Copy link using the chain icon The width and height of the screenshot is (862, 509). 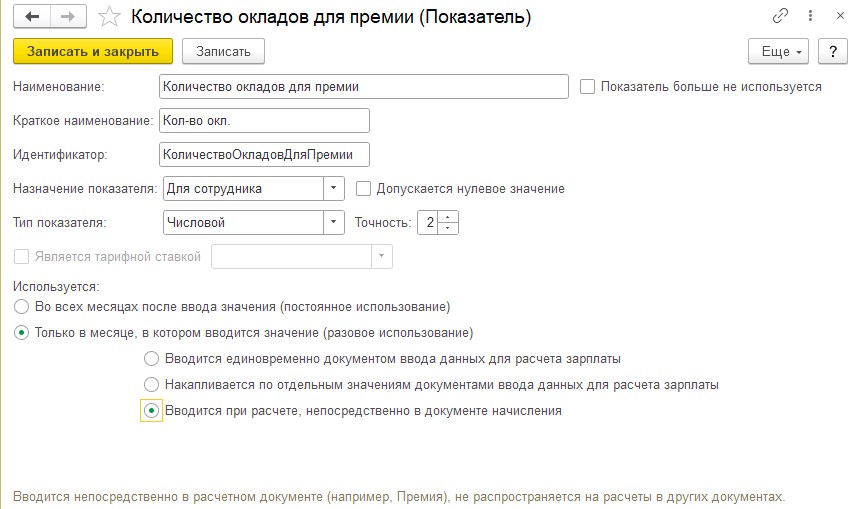point(780,16)
